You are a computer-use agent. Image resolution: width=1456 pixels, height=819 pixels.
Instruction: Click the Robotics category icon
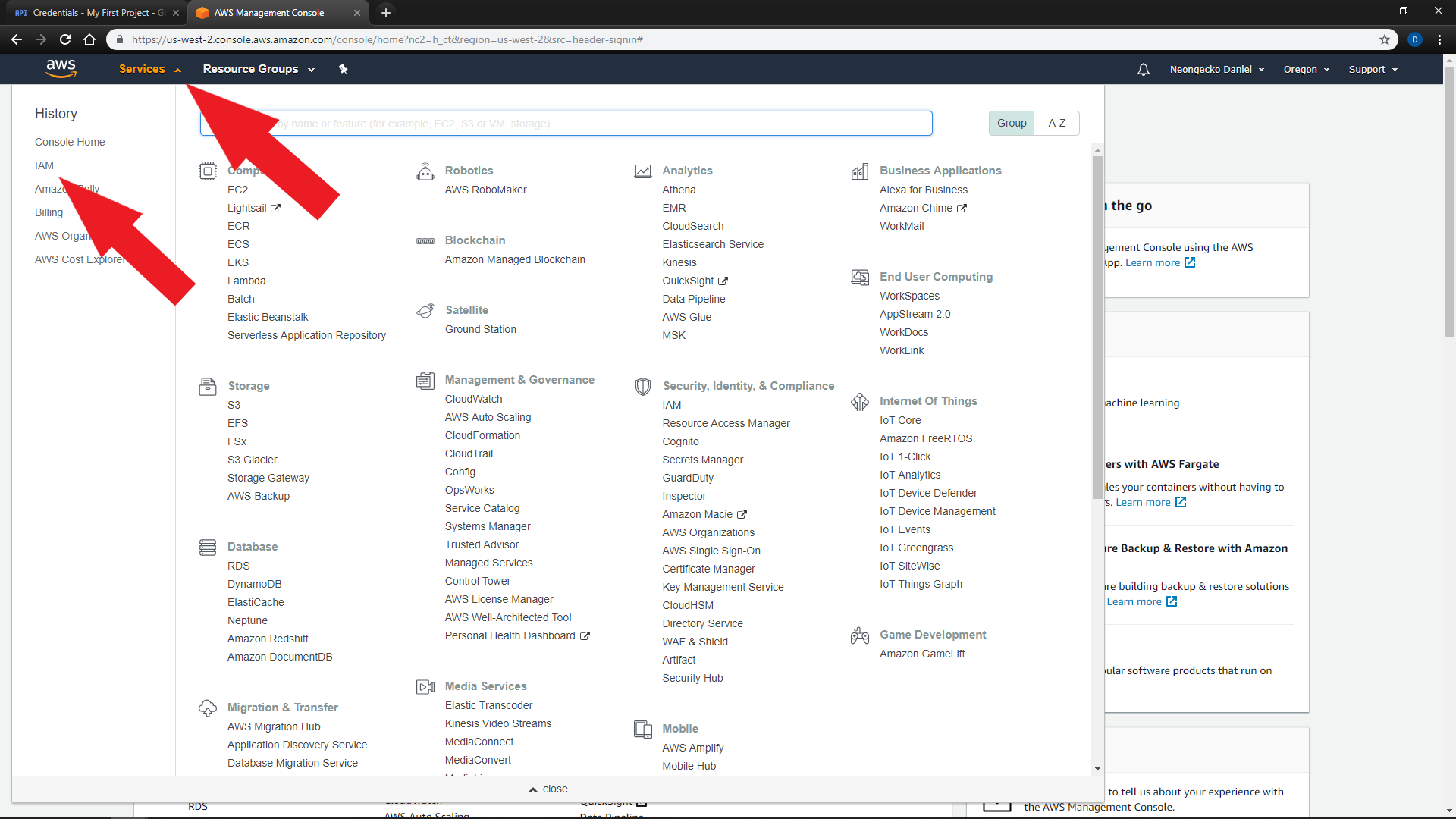click(425, 171)
